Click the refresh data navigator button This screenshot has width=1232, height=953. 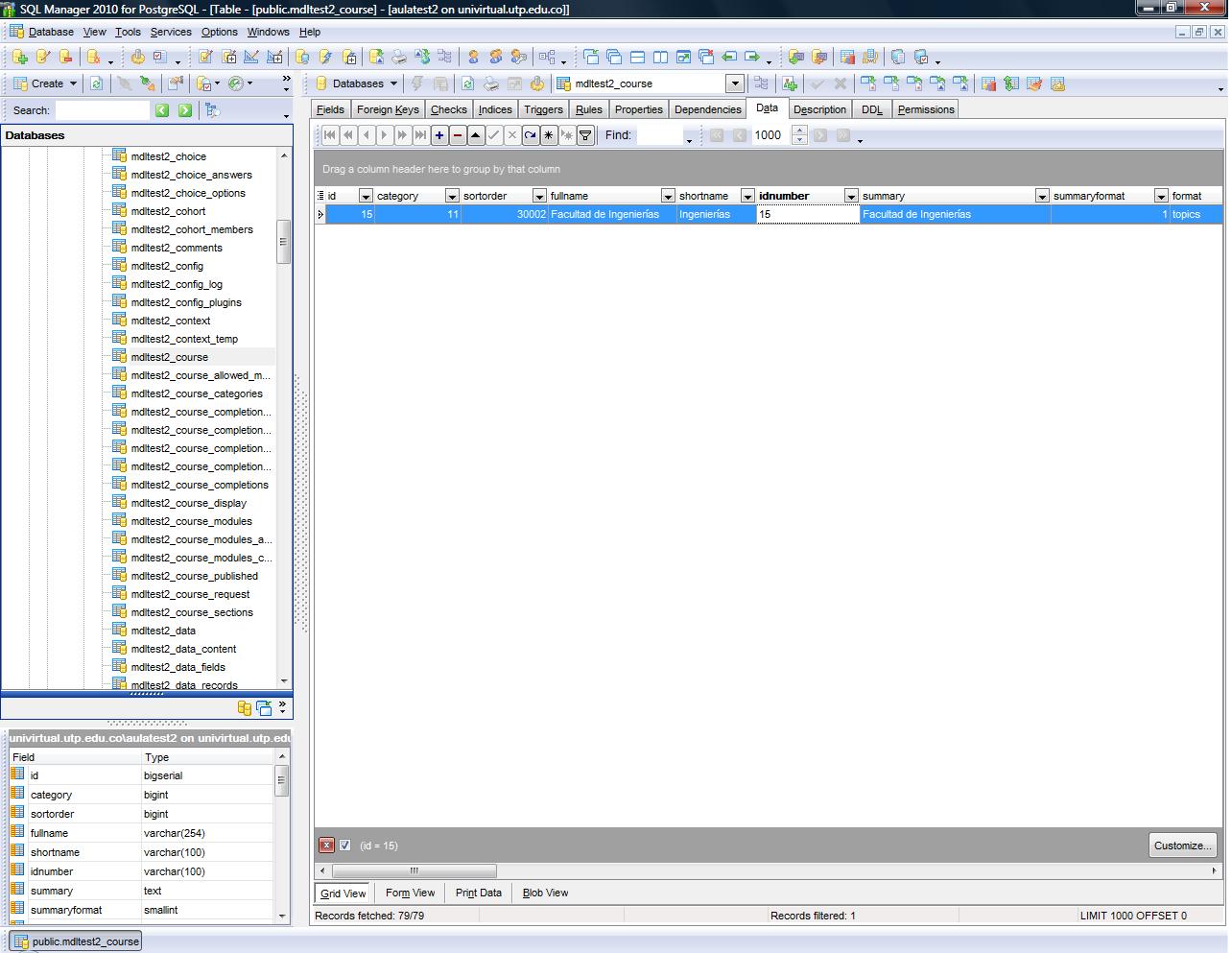click(x=531, y=135)
